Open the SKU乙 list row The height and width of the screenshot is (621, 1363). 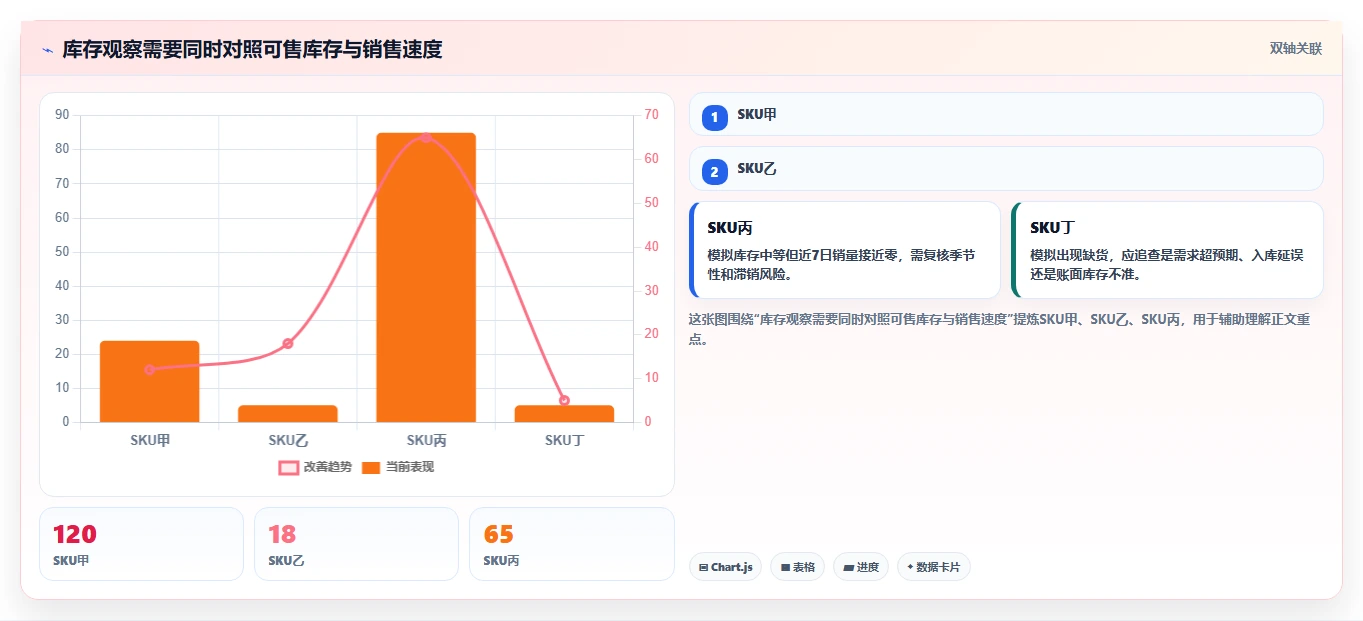coord(1006,169)
